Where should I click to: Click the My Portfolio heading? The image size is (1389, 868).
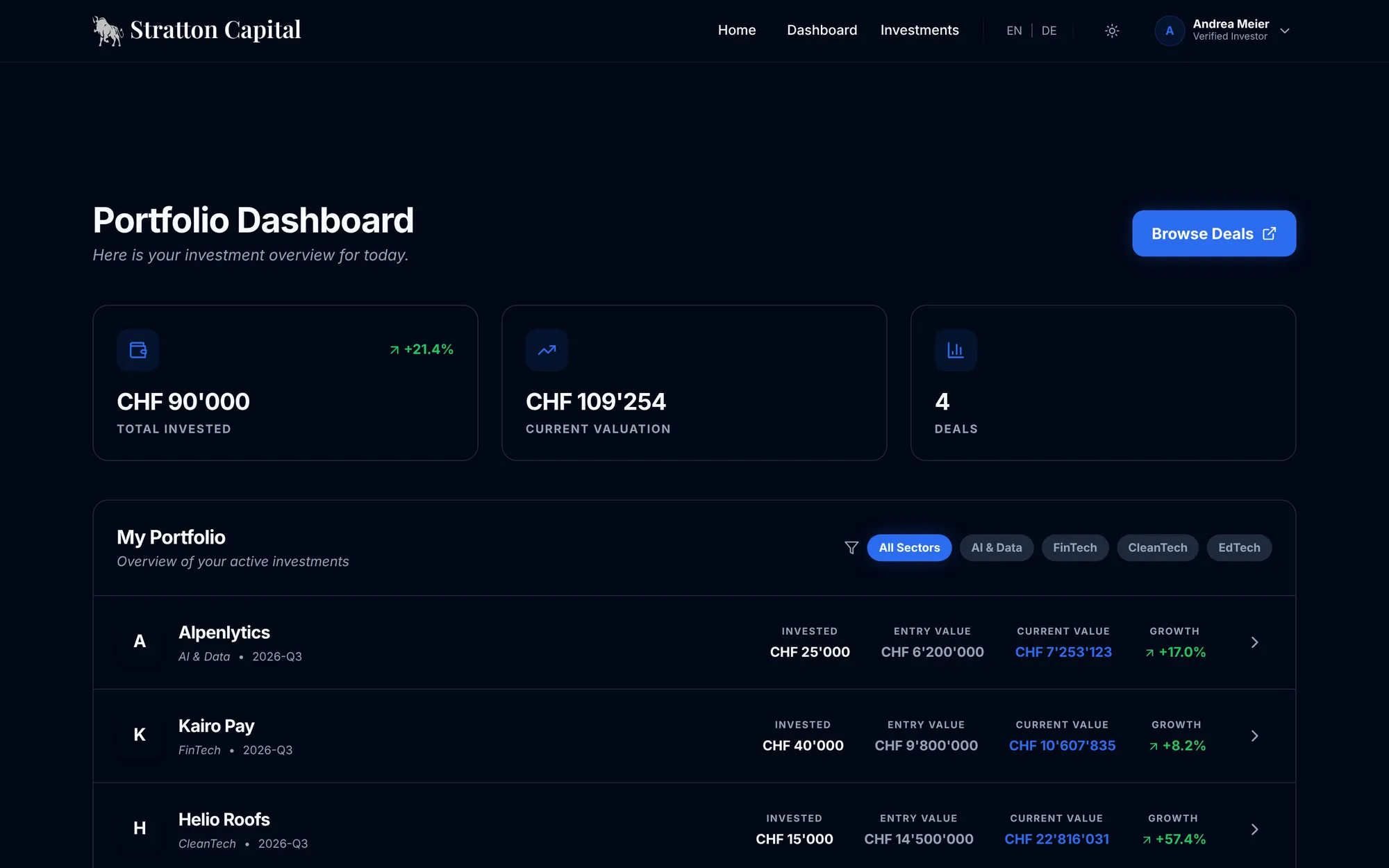[x=171, y=537]
